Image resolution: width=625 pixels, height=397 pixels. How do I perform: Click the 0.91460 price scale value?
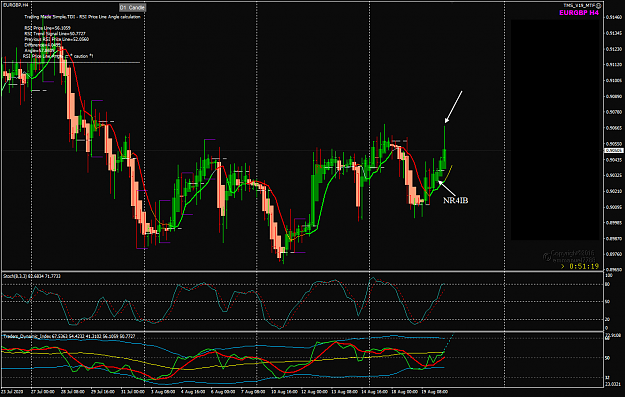614,17
